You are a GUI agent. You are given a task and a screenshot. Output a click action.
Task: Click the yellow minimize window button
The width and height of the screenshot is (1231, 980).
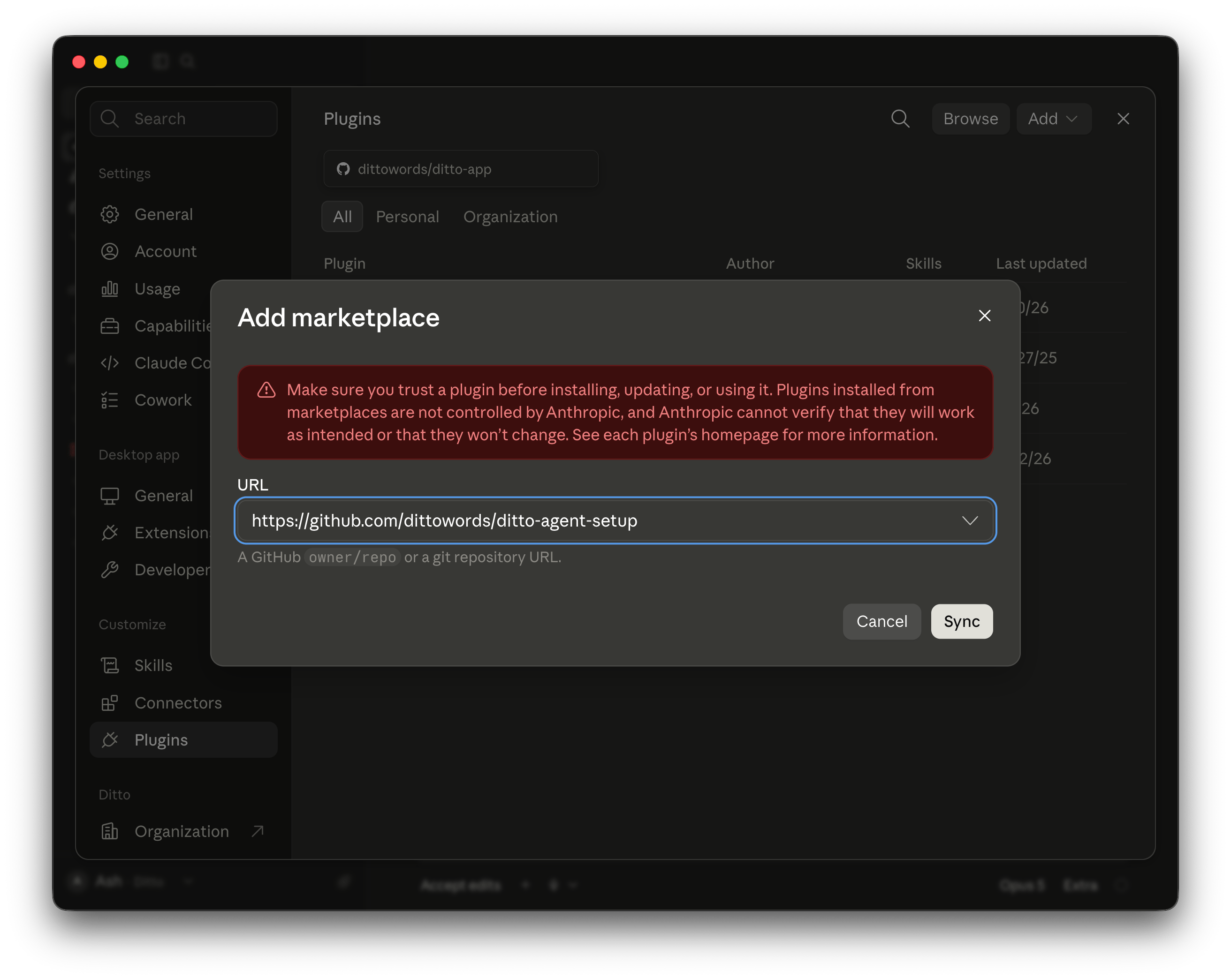click(100, 61)
